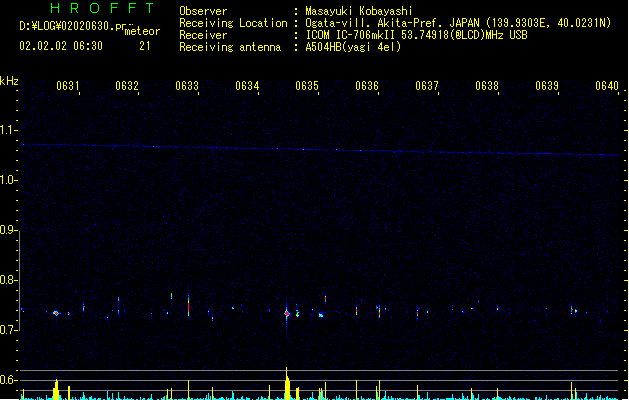Click the Receiving antenna label
Viewport: 629px width, 400px height.
click(230, 47)
